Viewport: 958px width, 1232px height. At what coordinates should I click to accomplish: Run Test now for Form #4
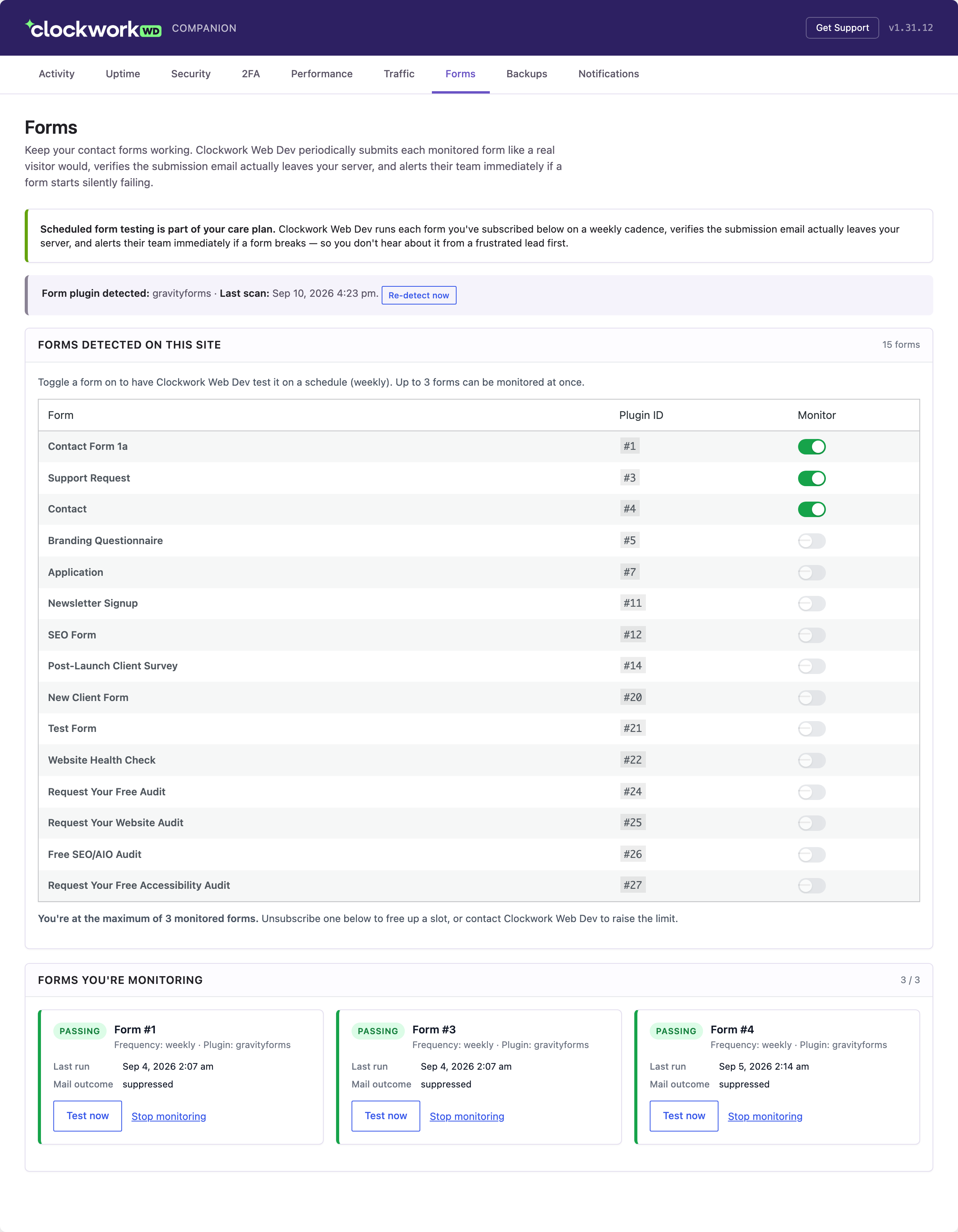pos(684,1116)
